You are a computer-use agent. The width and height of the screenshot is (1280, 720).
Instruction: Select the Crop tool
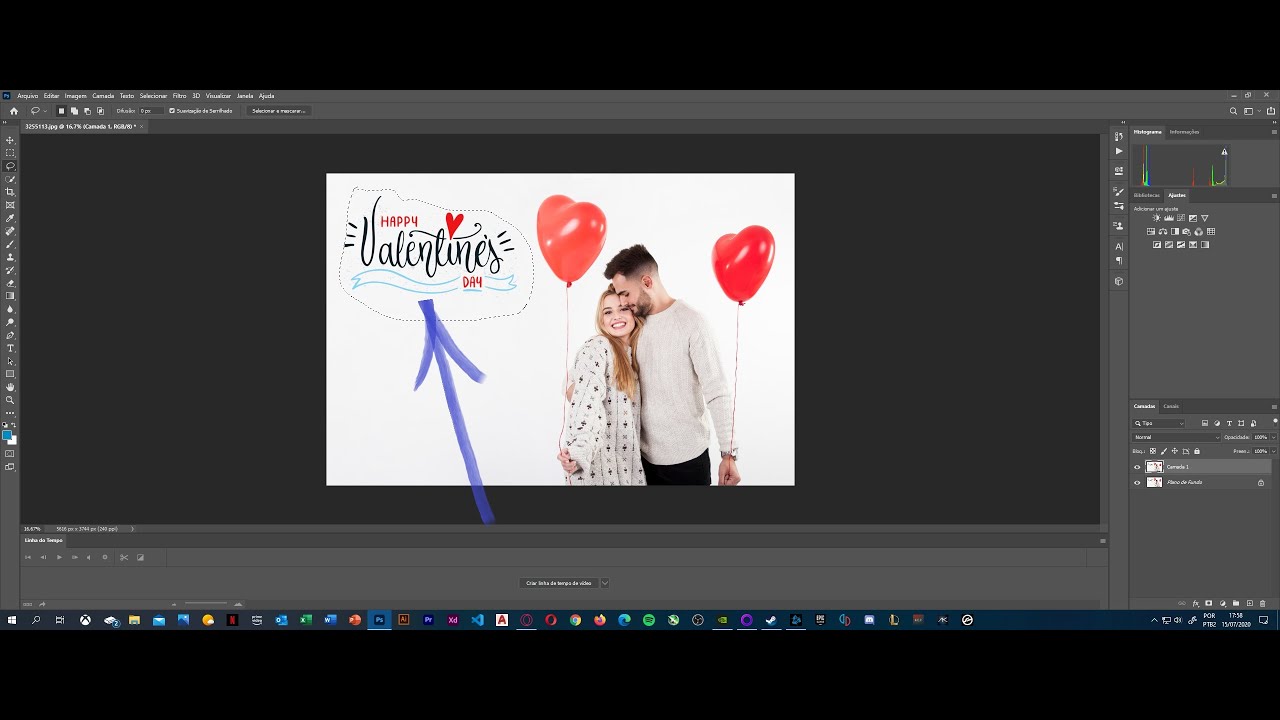tap(10, 192)
